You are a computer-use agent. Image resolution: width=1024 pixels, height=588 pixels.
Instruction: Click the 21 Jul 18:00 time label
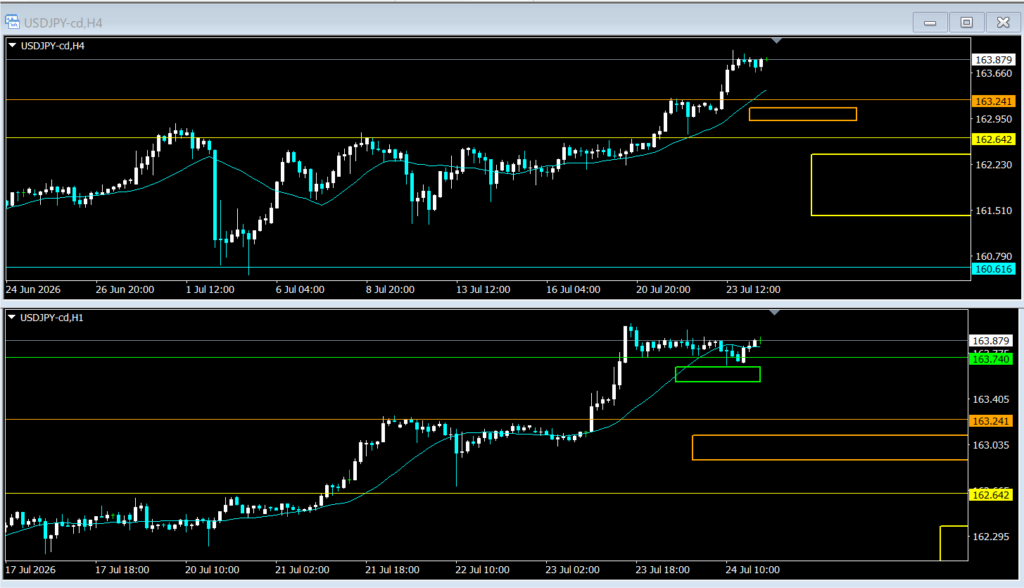pyautogui.click(x=392, y=570)
